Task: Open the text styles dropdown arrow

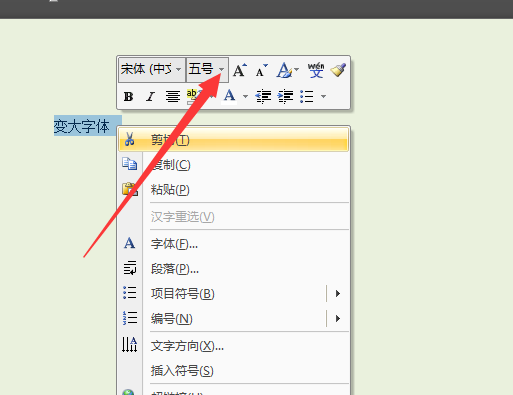Action: pos(296,70)
